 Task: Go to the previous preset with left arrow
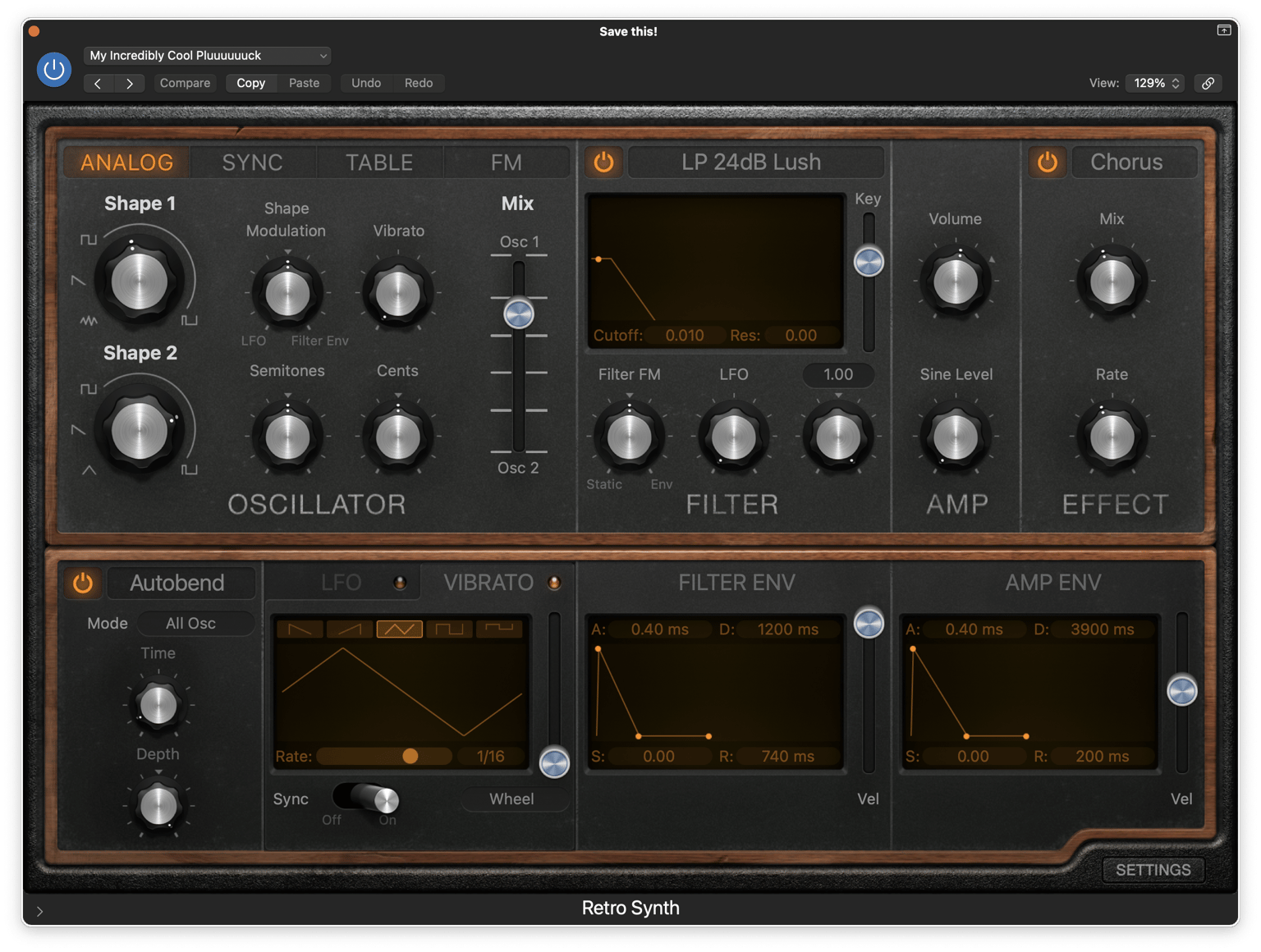[99, 83]
